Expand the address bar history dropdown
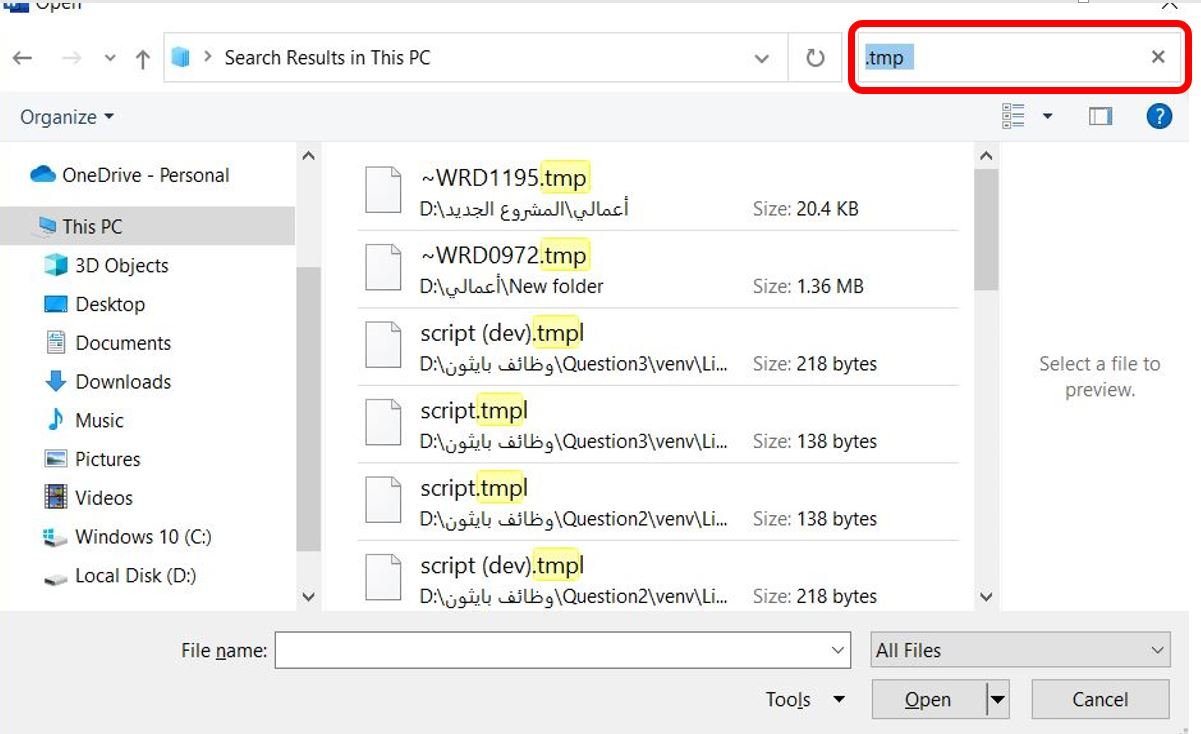This screenshot has width=1201, height=734. coord(762,58)
